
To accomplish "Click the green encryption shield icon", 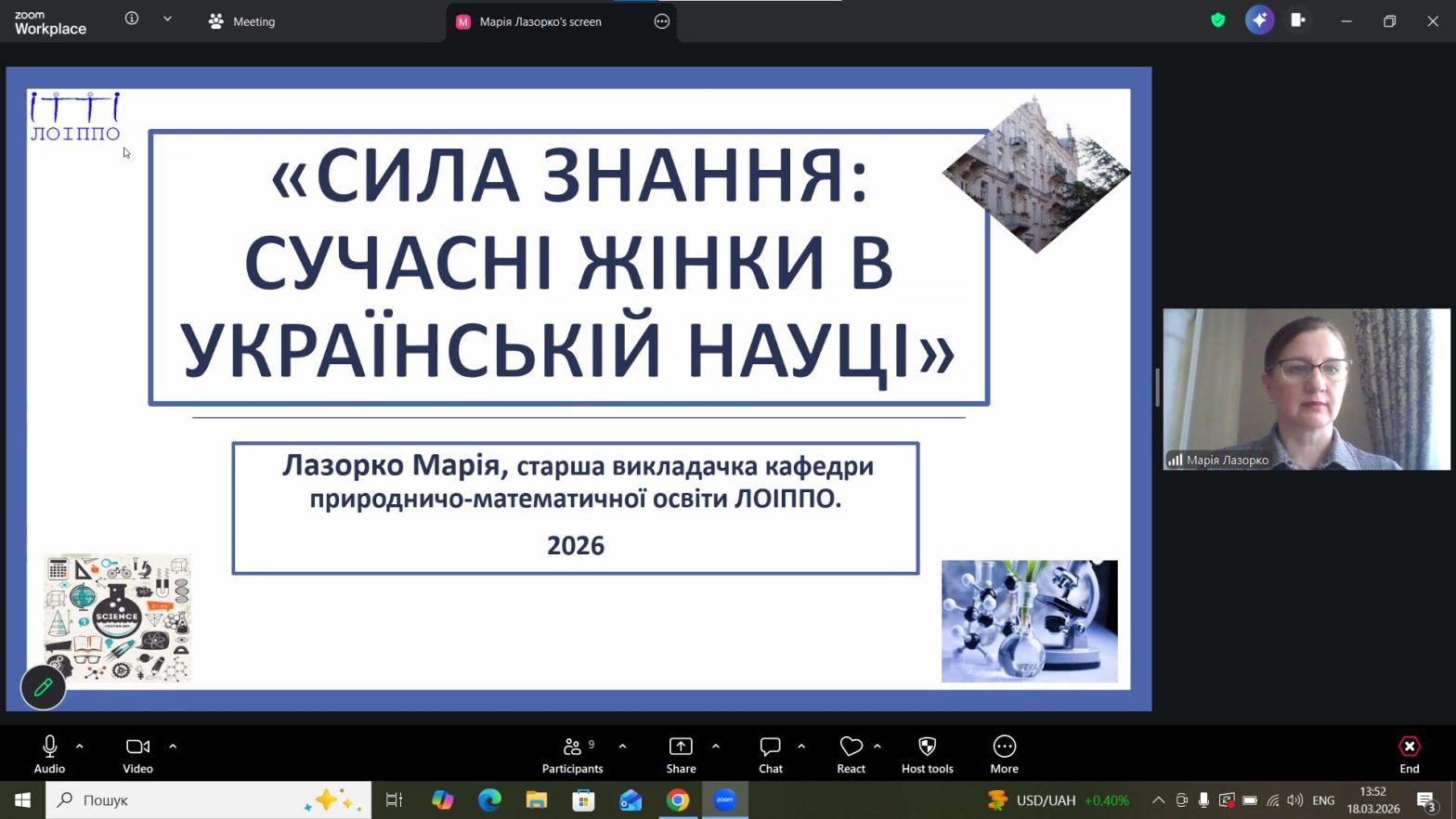I will tap(1217, 20).
